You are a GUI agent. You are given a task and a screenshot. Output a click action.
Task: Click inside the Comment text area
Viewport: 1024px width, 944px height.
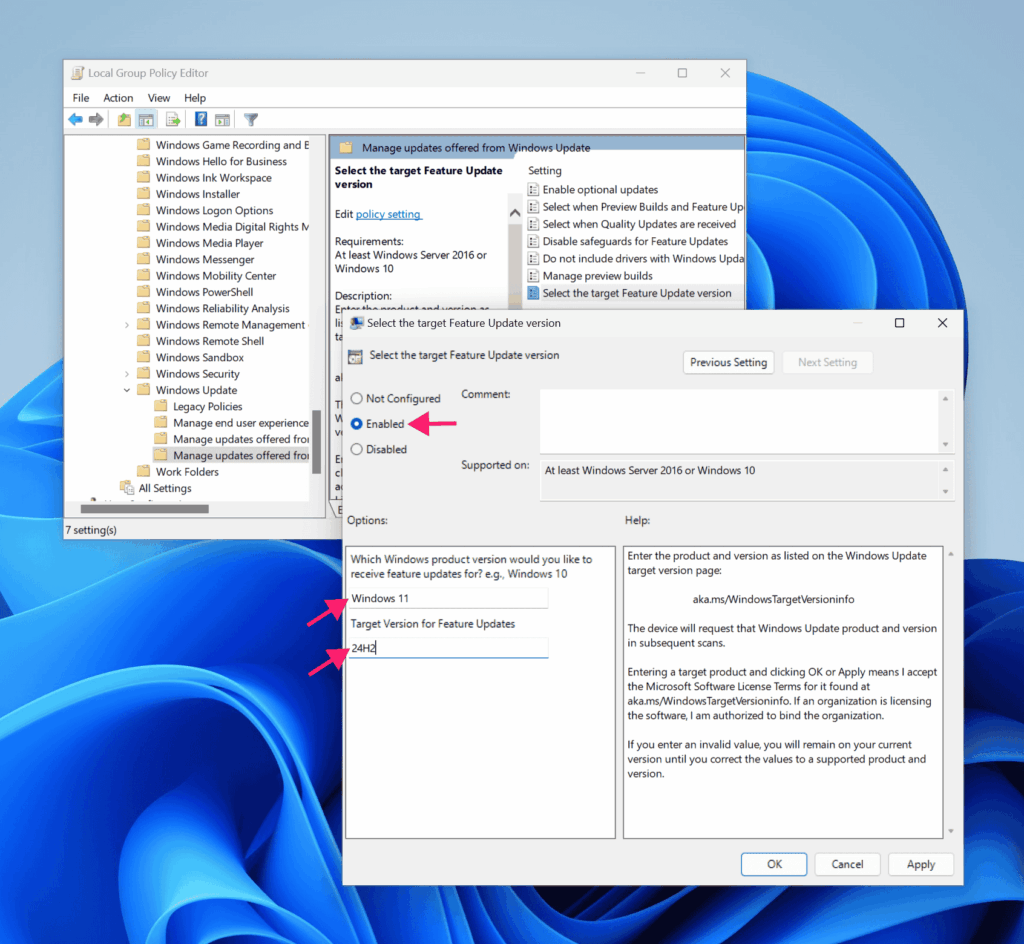[739, 421]
